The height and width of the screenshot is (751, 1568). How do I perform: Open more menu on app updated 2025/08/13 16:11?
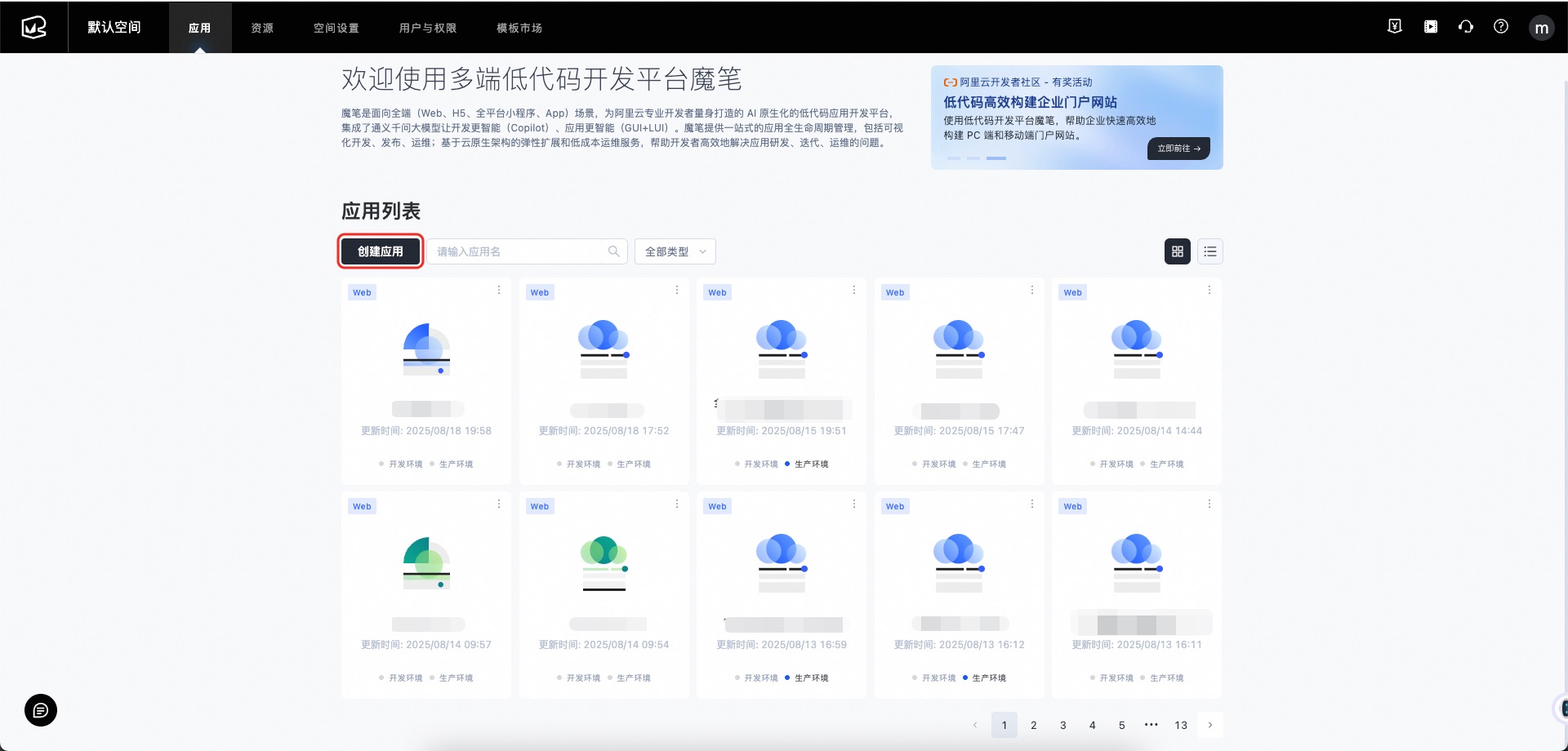[x=1209, y=504]
